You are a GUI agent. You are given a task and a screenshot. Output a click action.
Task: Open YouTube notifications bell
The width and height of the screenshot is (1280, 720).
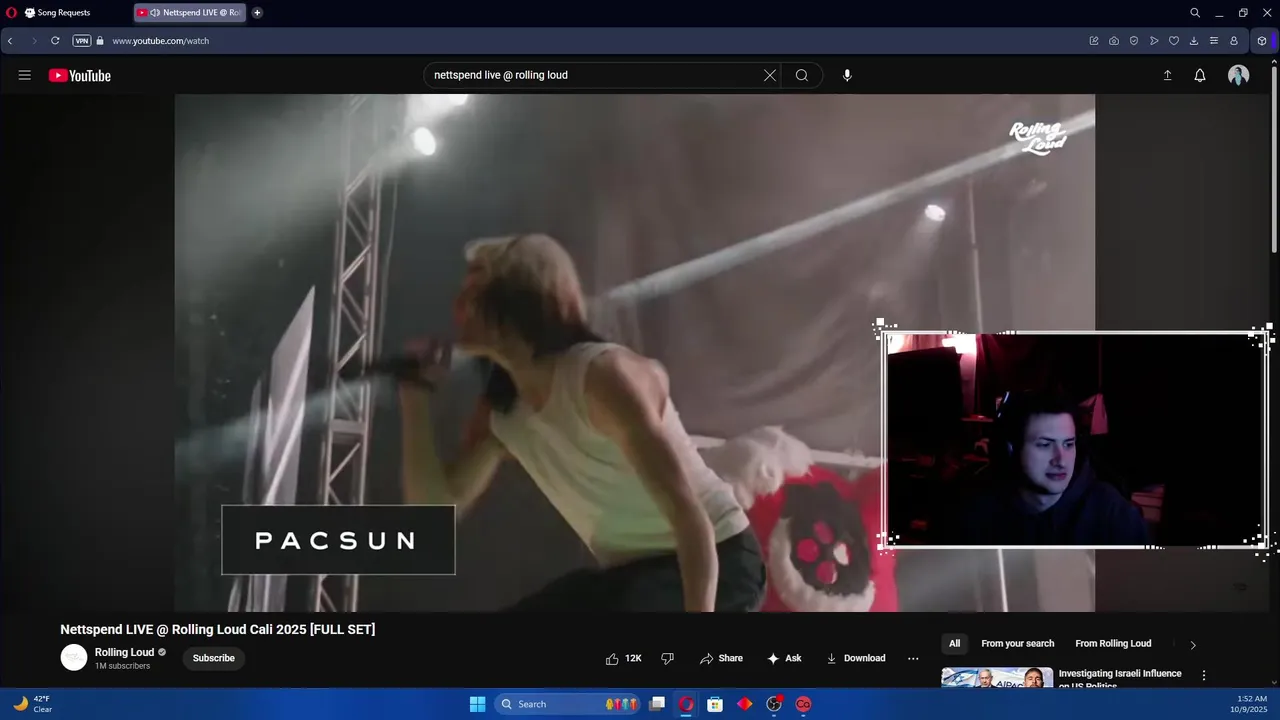(1200, 75)
